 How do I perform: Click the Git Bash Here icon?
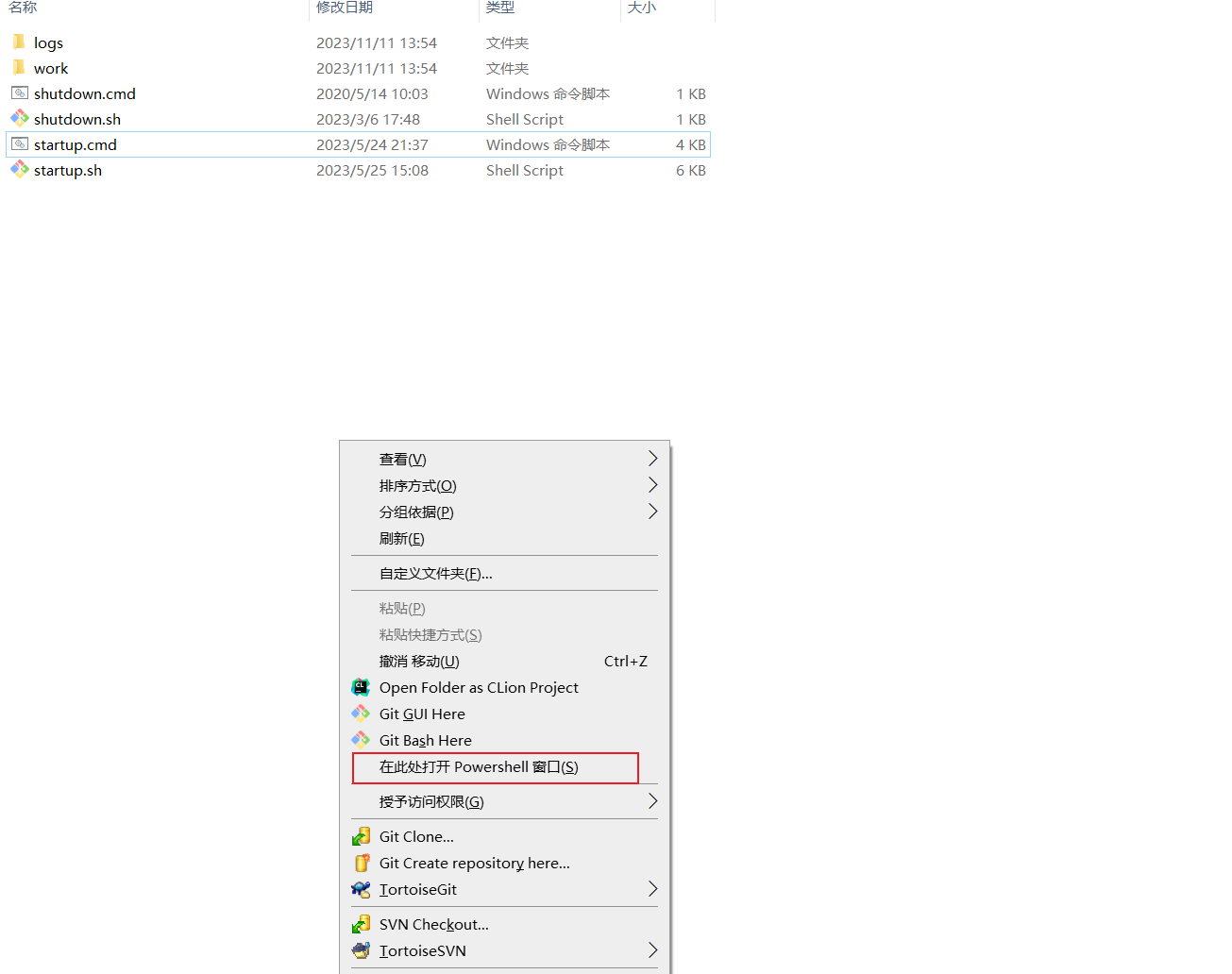click(361, 740)
